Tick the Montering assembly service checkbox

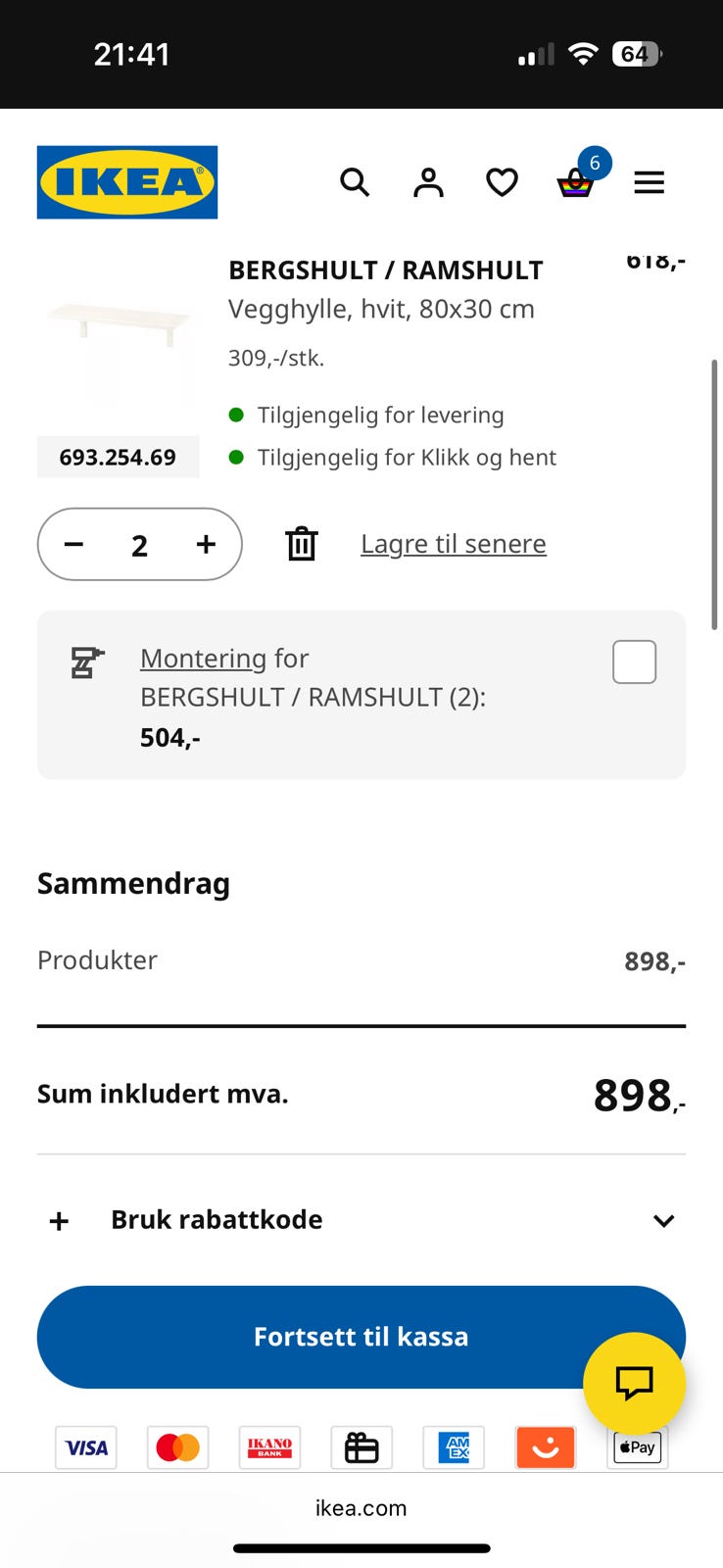[x=634, y=661]
